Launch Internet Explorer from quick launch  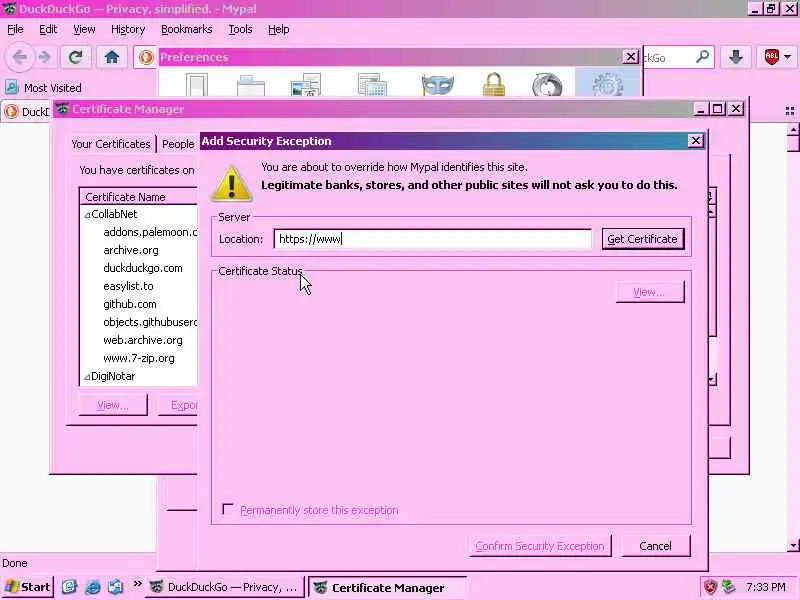pos(92,587)
